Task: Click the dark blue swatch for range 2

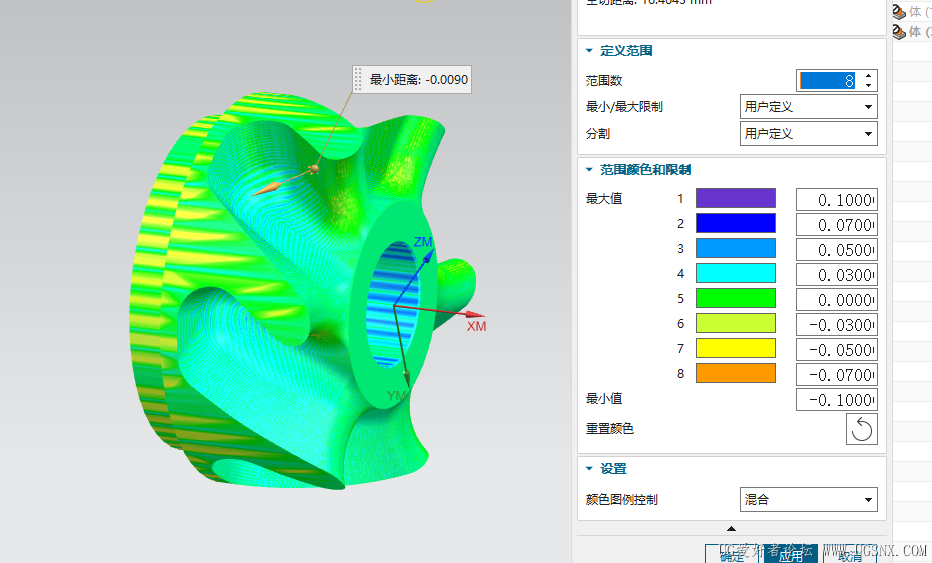Action: tap(736, 224)
